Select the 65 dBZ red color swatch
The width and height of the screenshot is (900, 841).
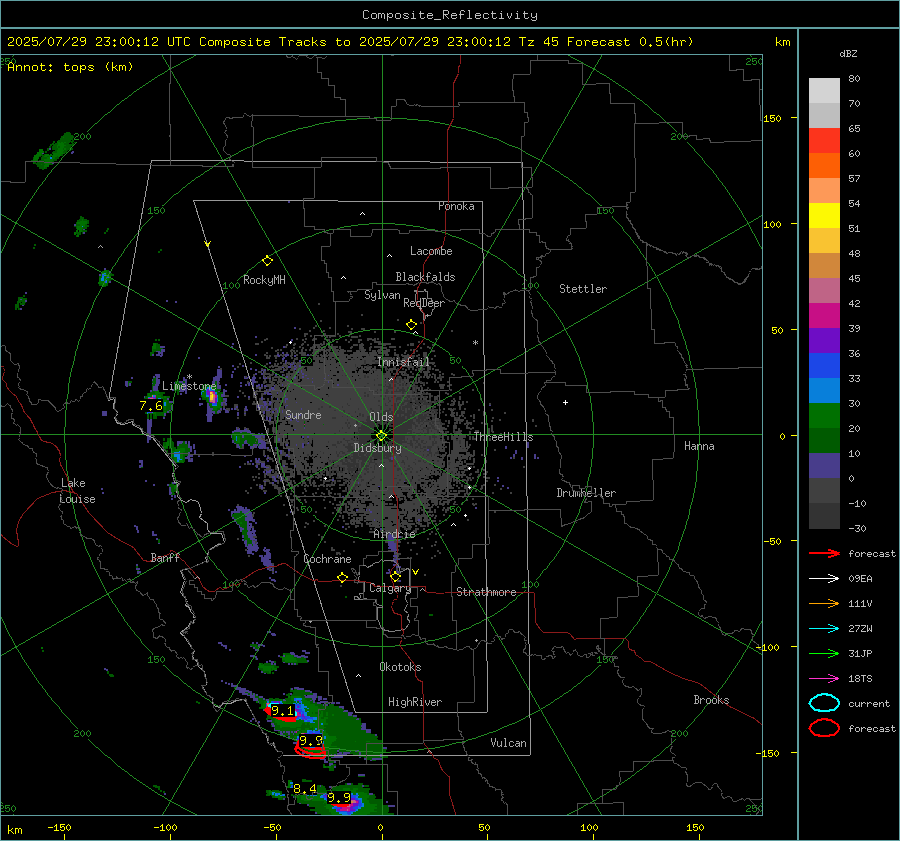point(824,141)
